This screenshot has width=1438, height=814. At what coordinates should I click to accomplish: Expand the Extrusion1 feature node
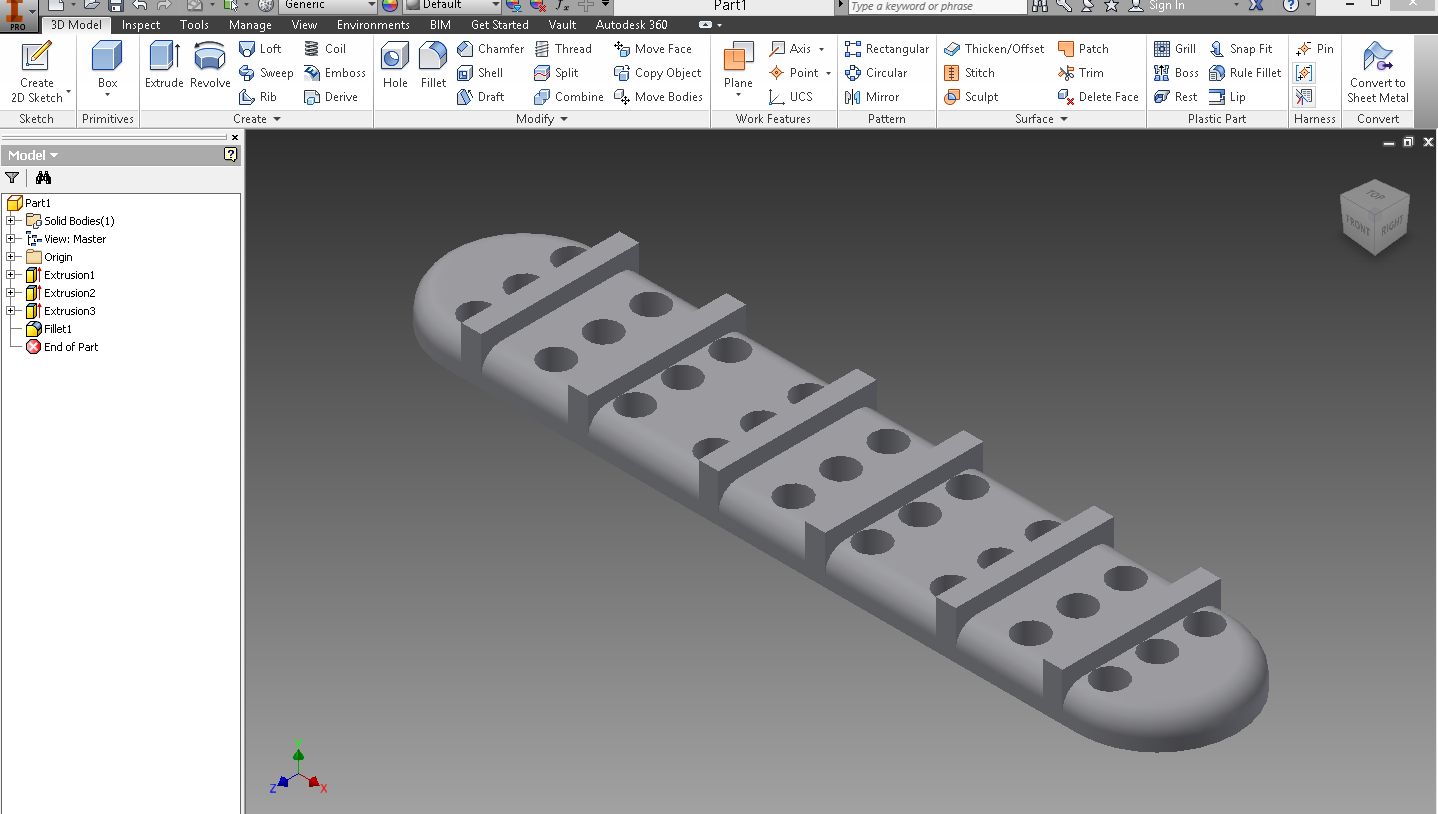click(11, 275)
